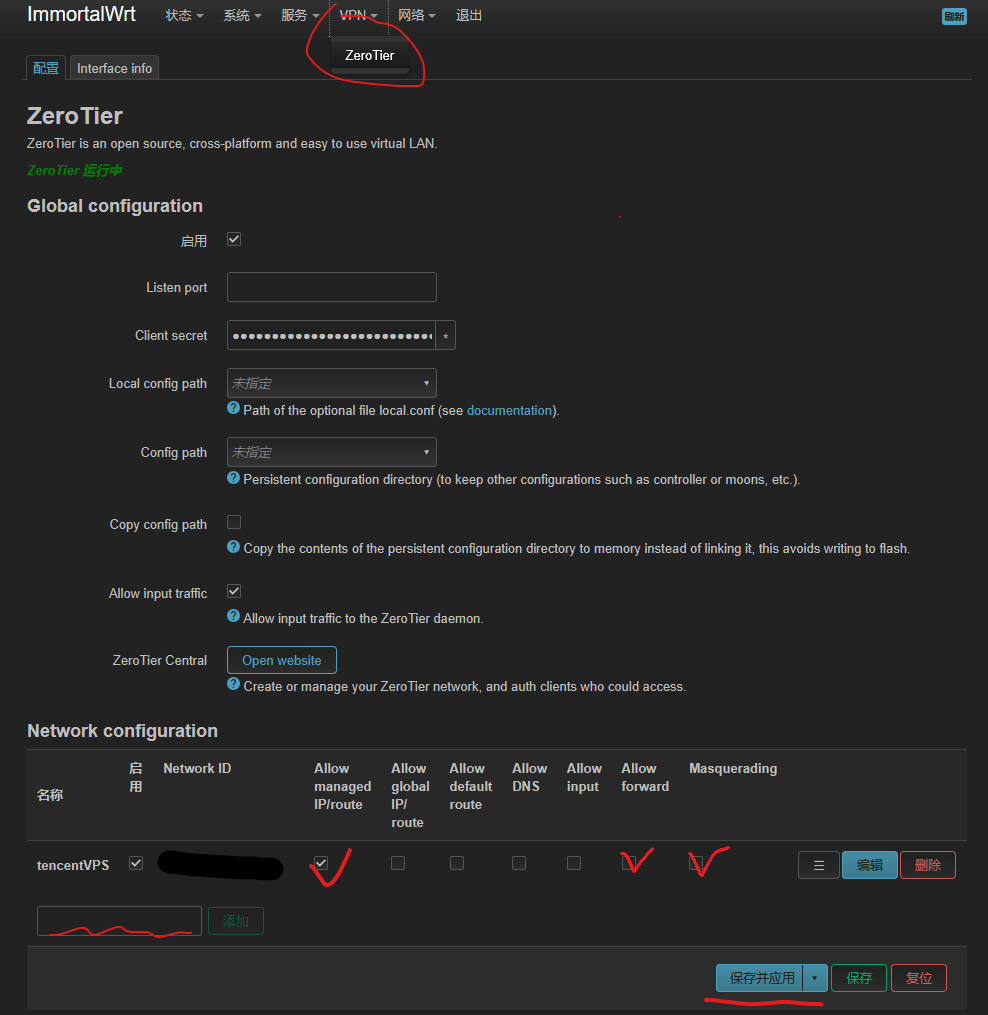988x1015 pixels.
Task: Click the refresh badge at top right
Action: [x=954, y=17]
